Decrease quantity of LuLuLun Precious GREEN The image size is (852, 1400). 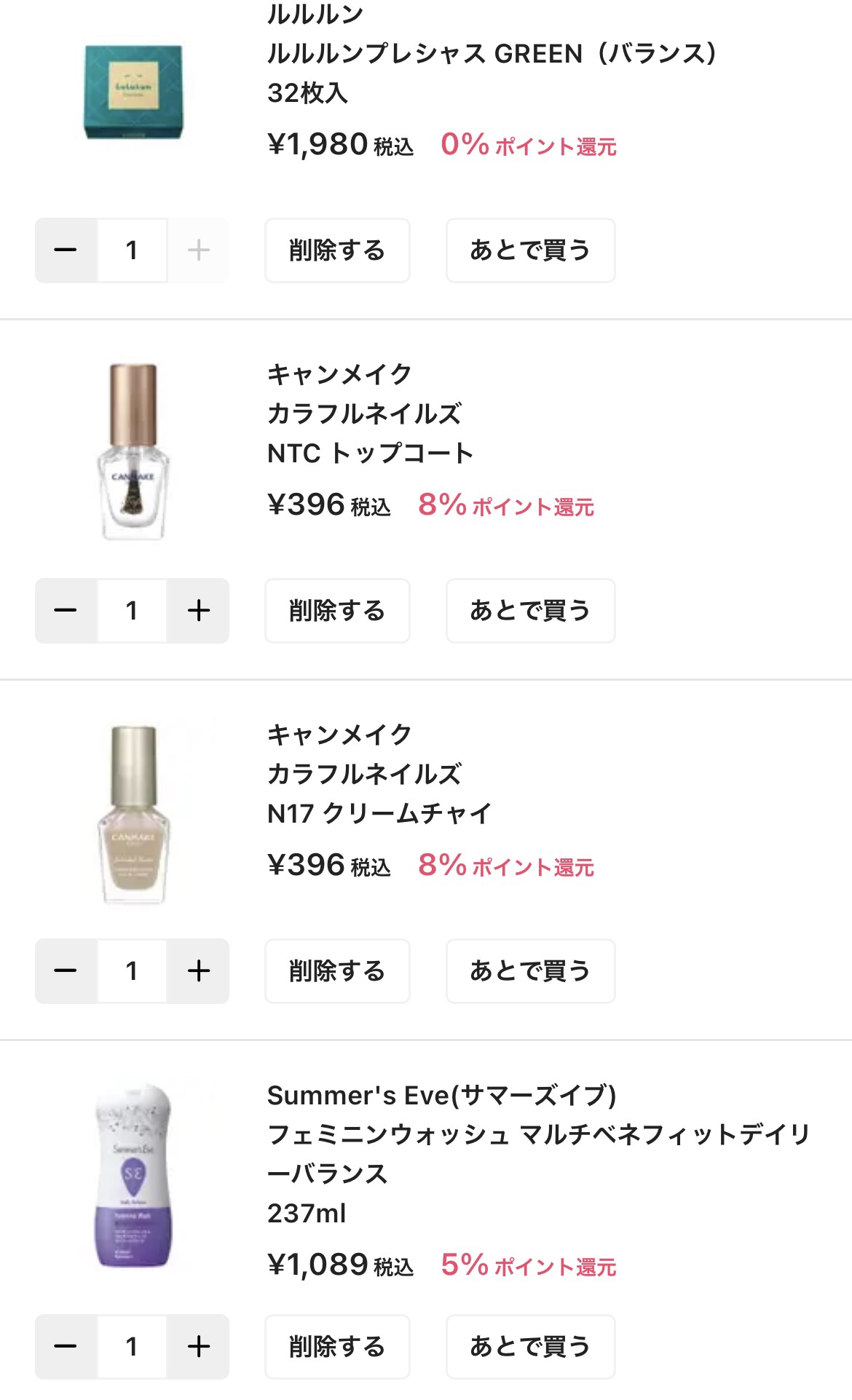pyautogui.click(x=66, y=250)
